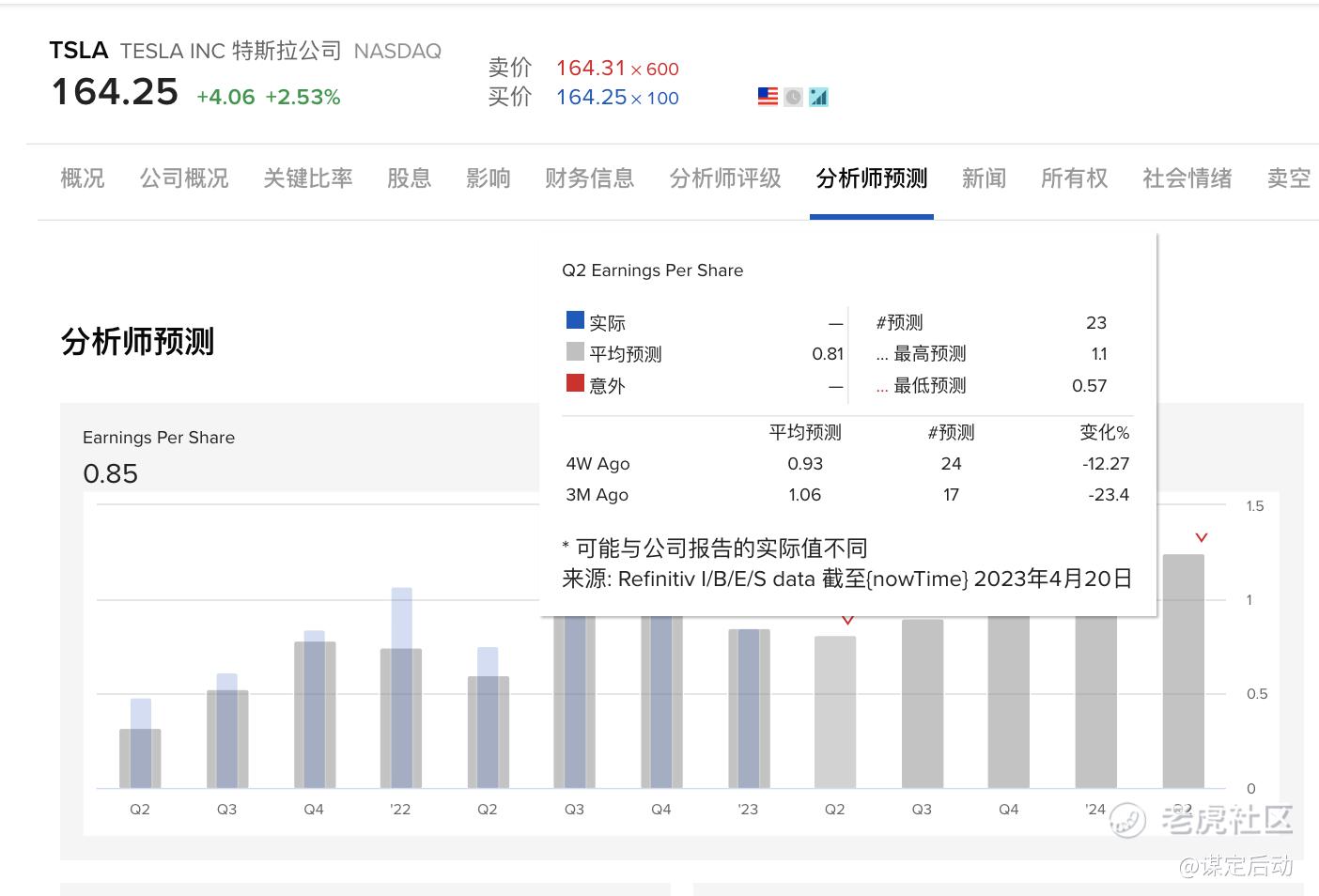The image size is (1319, 896).
Task: Click the 0.81 average forecast value
Action: (x=828, y=354)
